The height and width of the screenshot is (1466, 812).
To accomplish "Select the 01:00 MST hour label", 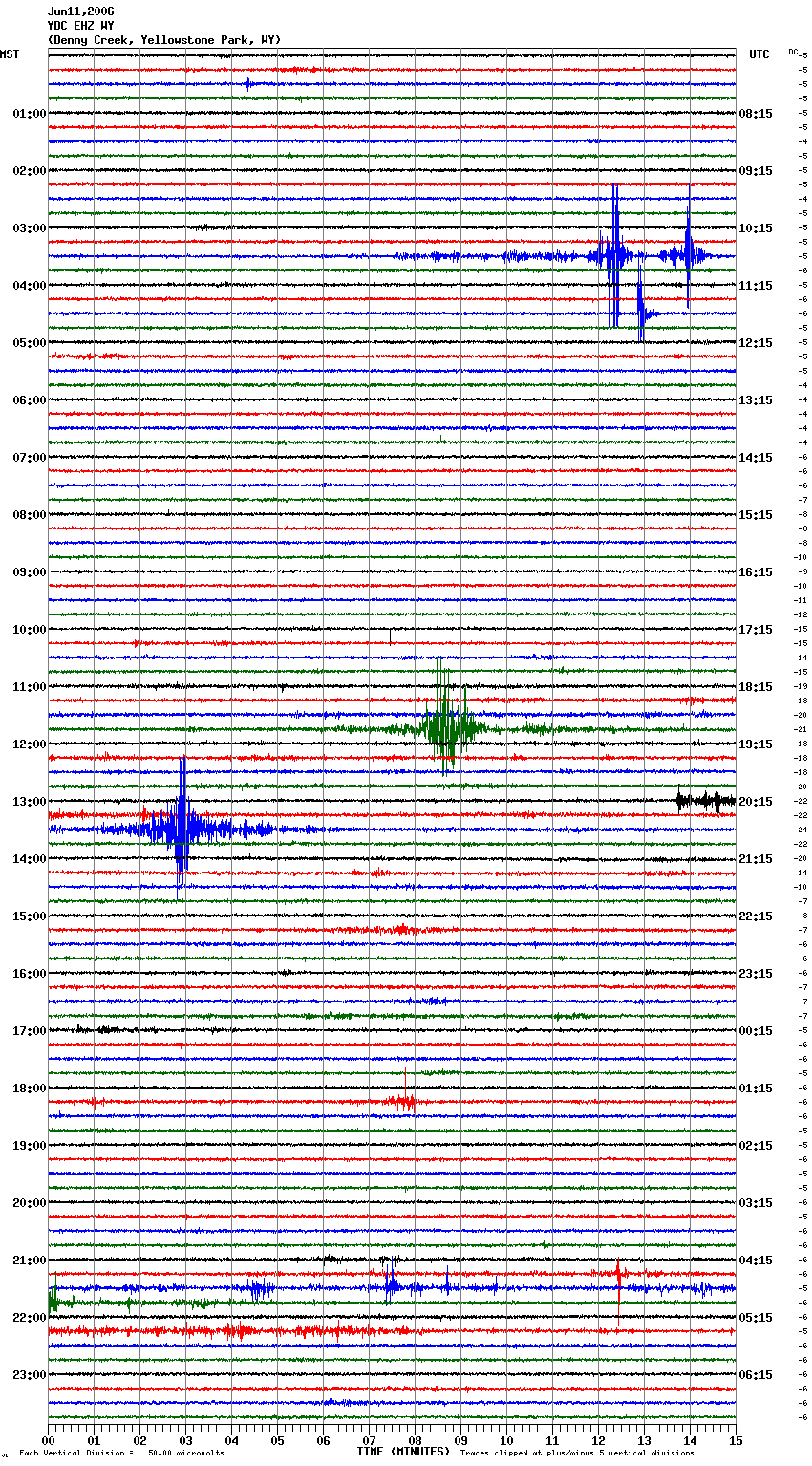I will pos(29,114).
